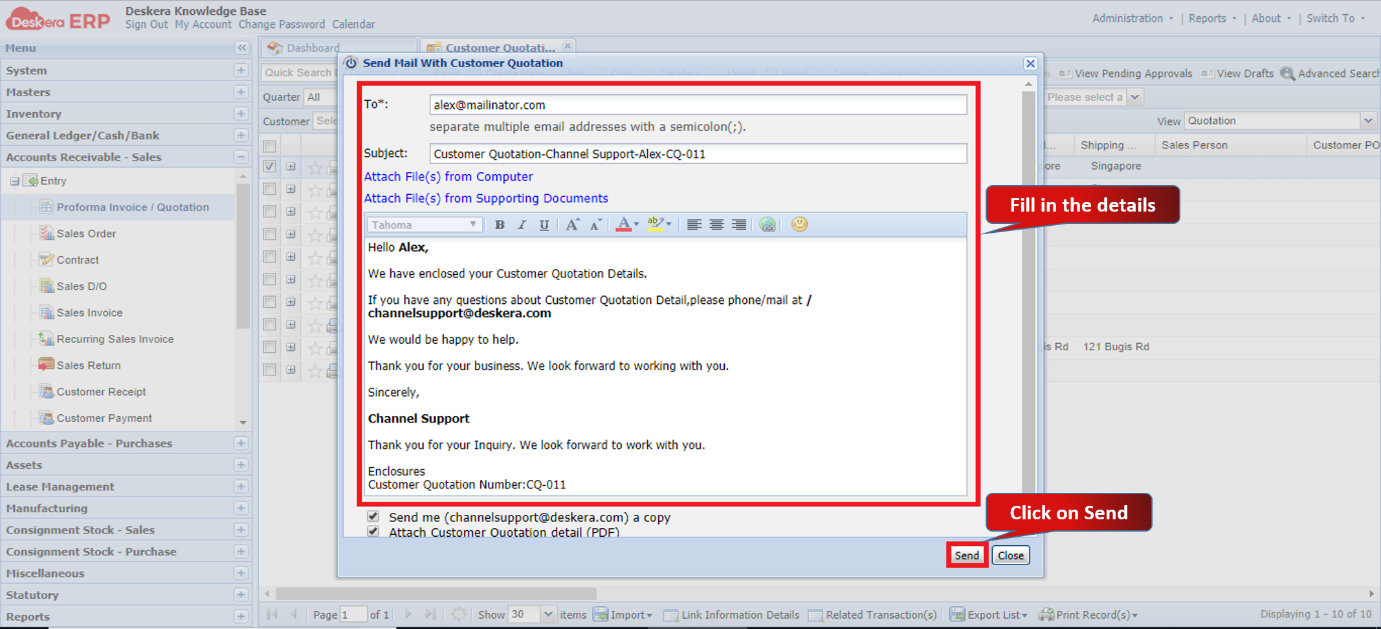Screen dimensions: 1381x629
Task: Click the Customer Payment icon in the tree
Action: [x=47, y=418]
